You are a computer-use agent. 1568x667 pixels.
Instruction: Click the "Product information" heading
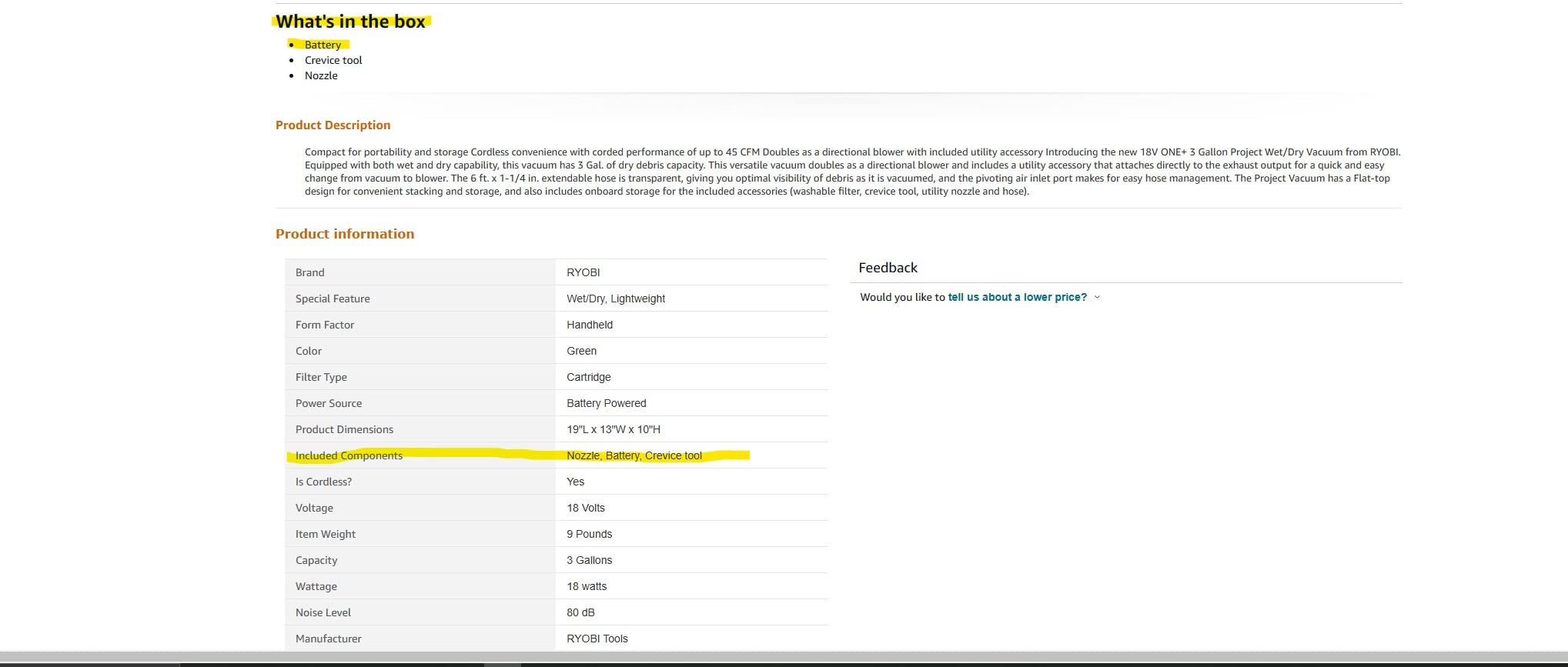345,234
